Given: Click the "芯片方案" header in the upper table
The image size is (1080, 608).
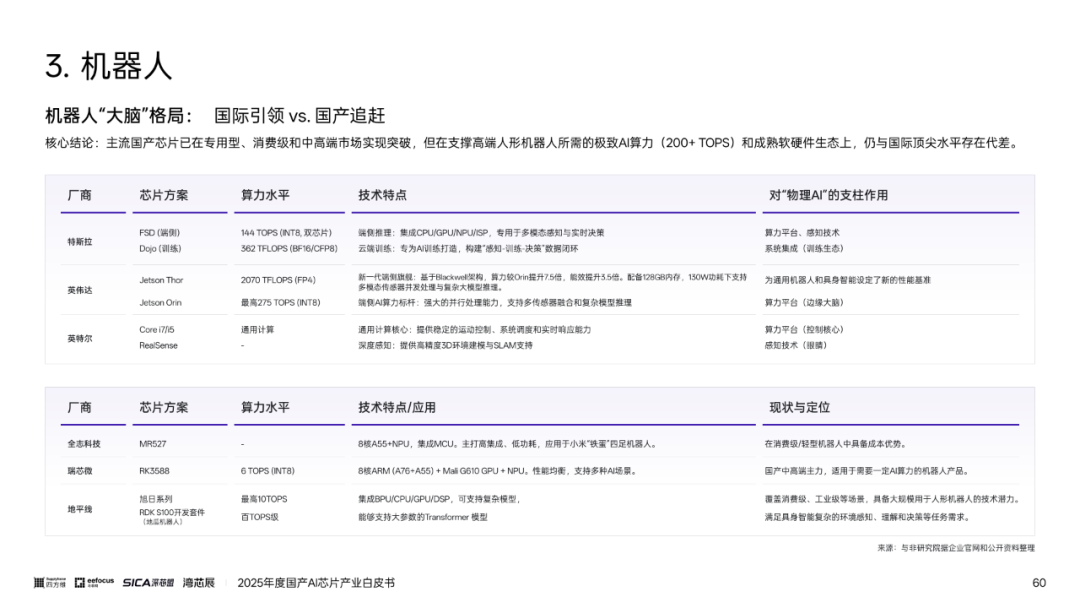Looking at the screenshot, I should click(x=163, y=195).
